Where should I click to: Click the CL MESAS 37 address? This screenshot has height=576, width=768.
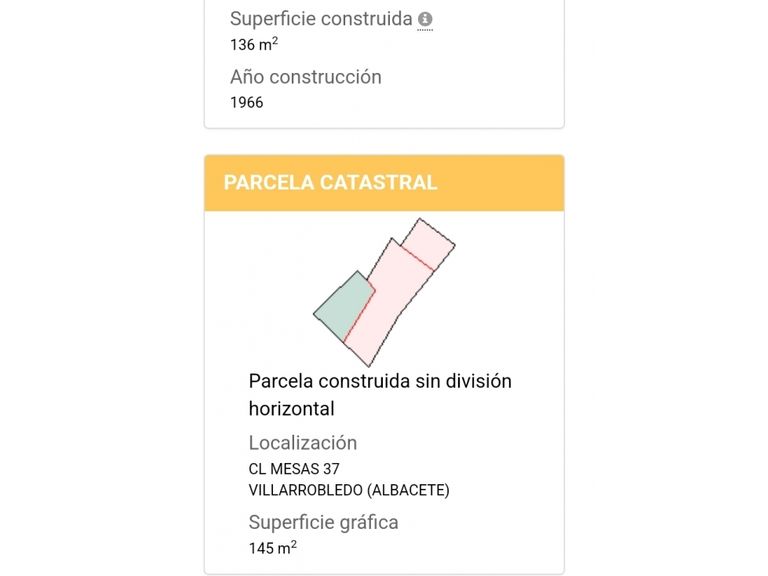pos(295,468)
